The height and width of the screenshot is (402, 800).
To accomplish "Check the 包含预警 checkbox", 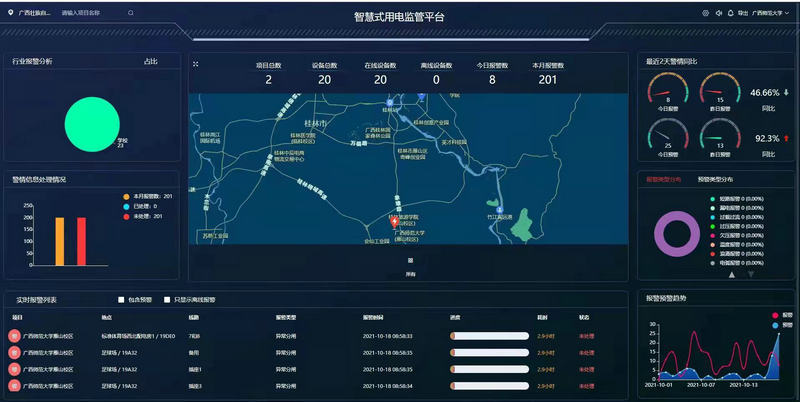I will click(121, 300).
